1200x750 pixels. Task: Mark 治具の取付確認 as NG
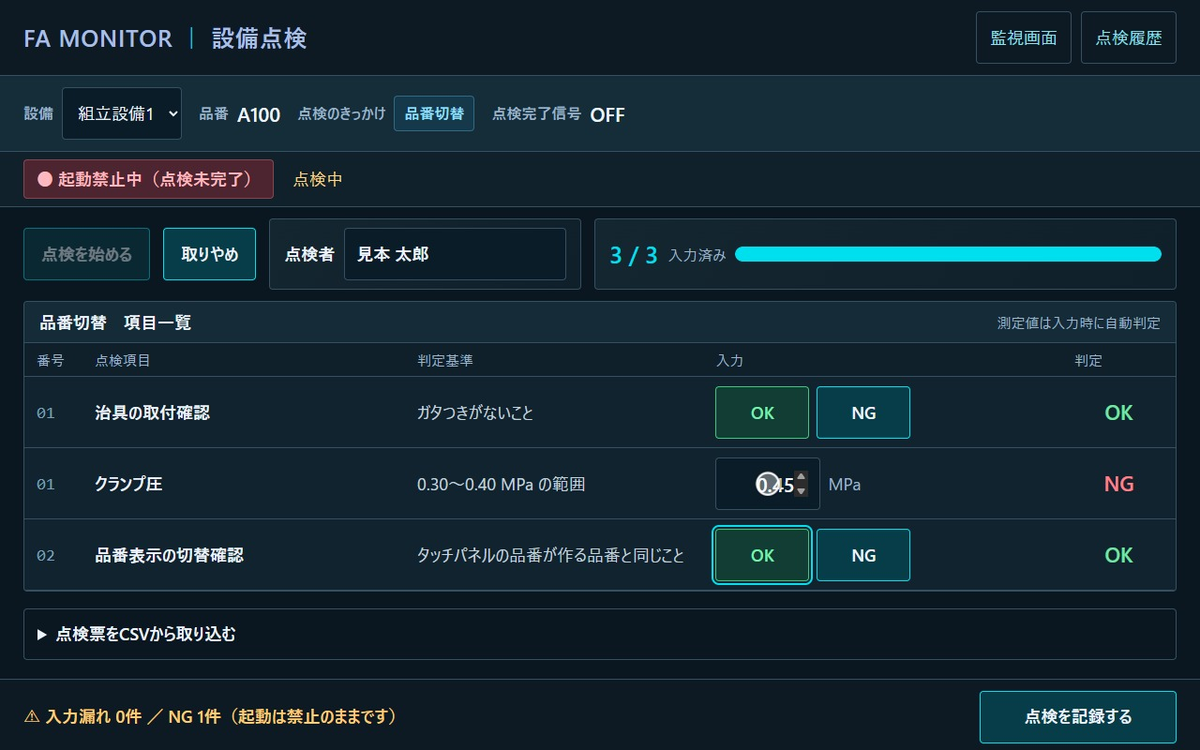click(863, 412)
